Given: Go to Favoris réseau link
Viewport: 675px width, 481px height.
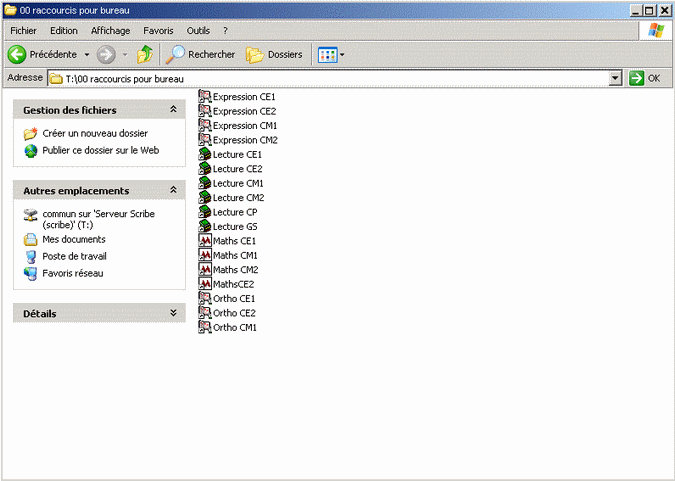Looking at the screenshot, I should point(73,273).
